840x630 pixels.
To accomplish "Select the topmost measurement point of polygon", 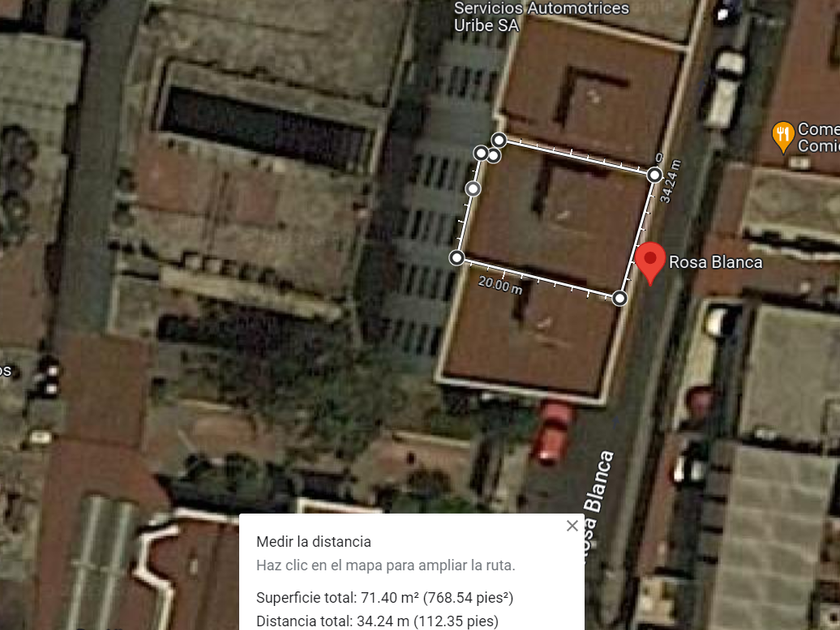I will pyautogui.click(x=499, y=140).
